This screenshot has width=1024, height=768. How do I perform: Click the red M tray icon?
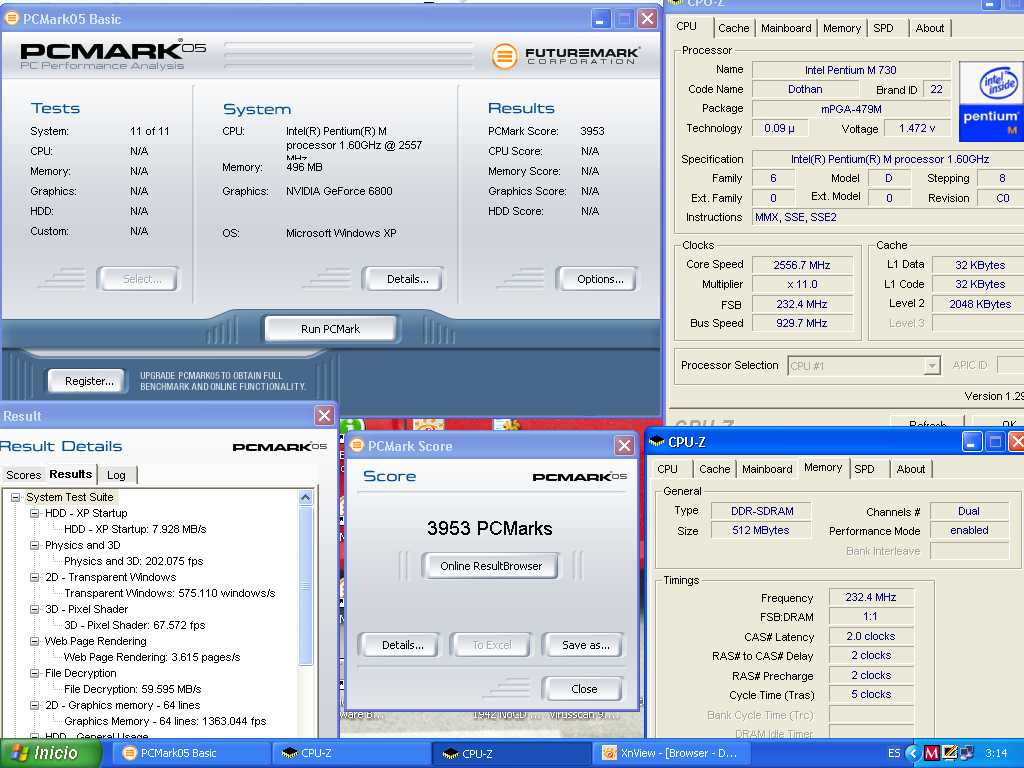pos(931,753)
